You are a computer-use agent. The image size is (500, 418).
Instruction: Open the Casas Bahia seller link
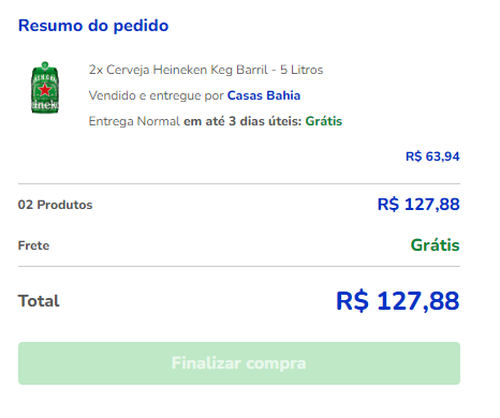point(264,96)
